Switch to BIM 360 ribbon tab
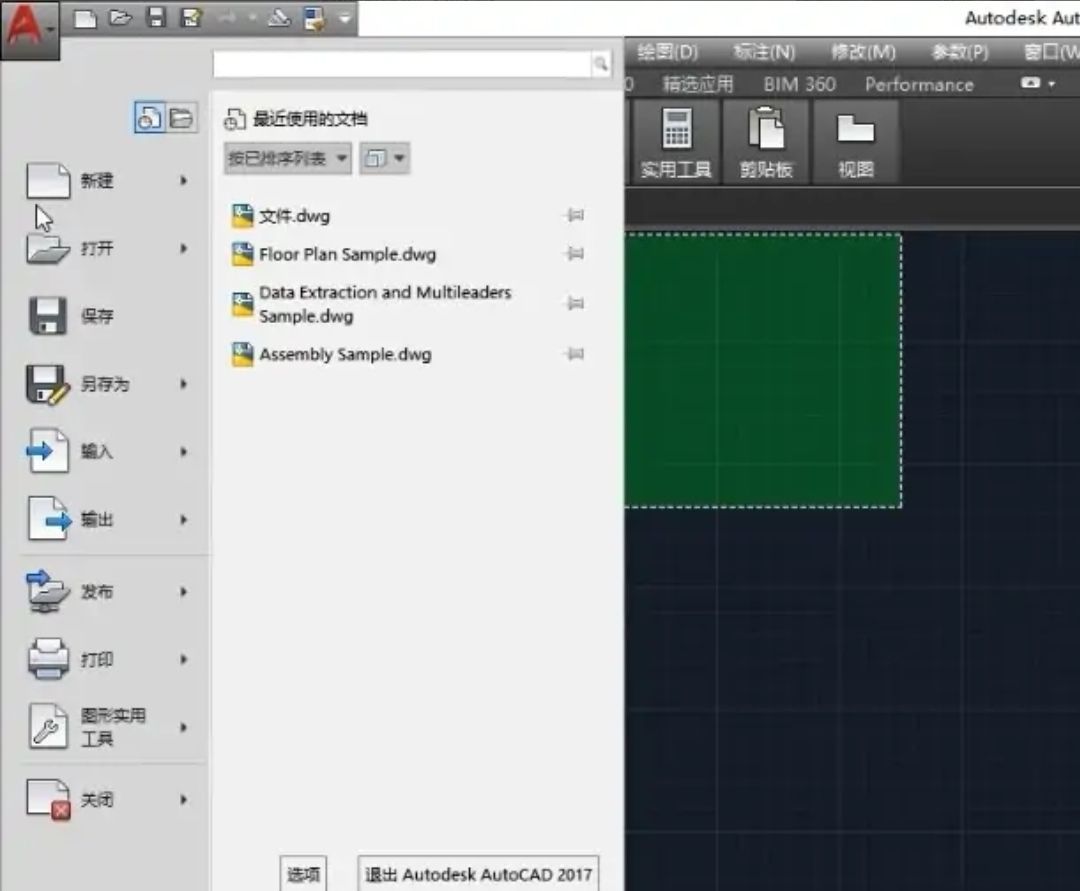1080x891 pixels. pyautogui.click(x=799, y=84)
